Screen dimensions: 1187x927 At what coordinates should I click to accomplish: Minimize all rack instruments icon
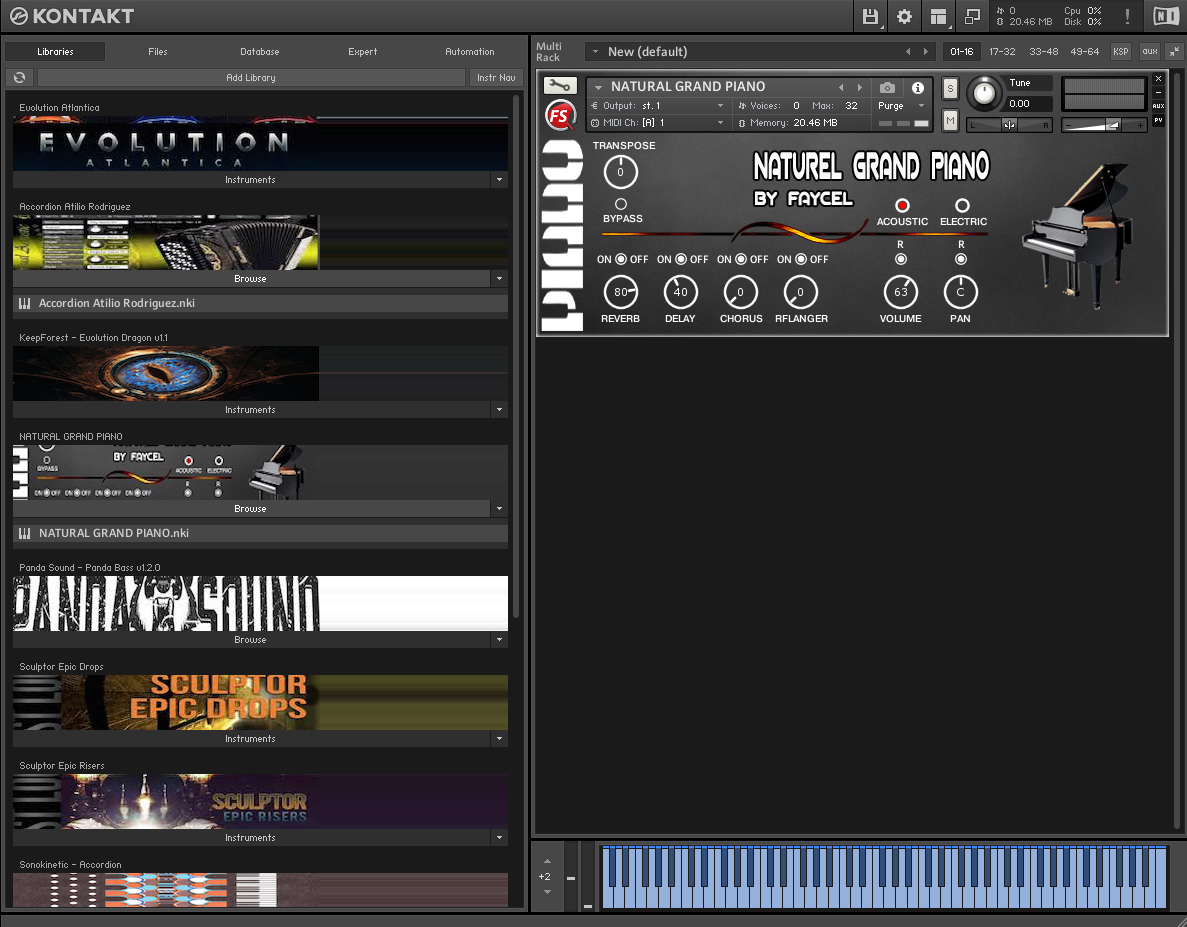[1174, 51]
